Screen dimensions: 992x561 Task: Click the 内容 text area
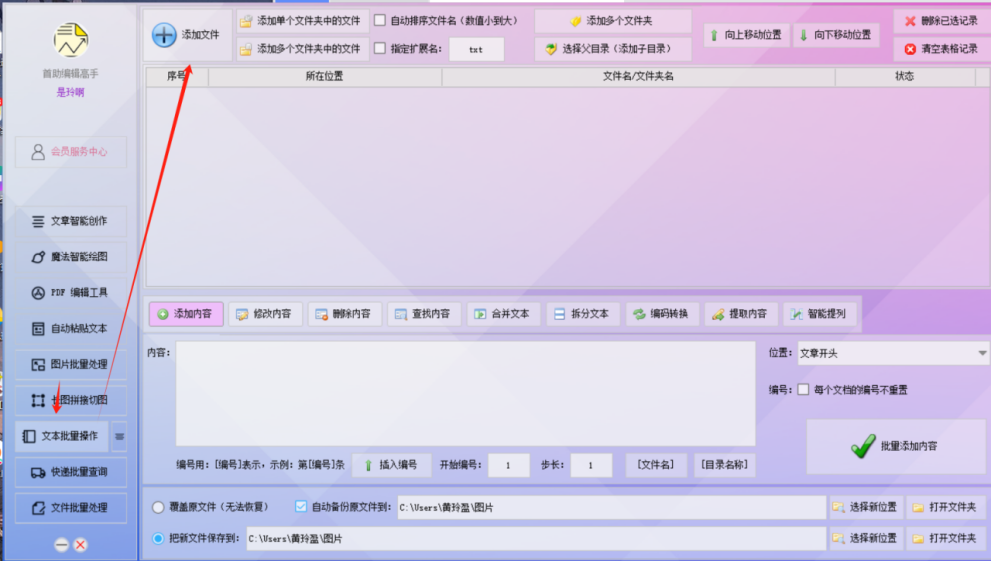tap(466, 393)
